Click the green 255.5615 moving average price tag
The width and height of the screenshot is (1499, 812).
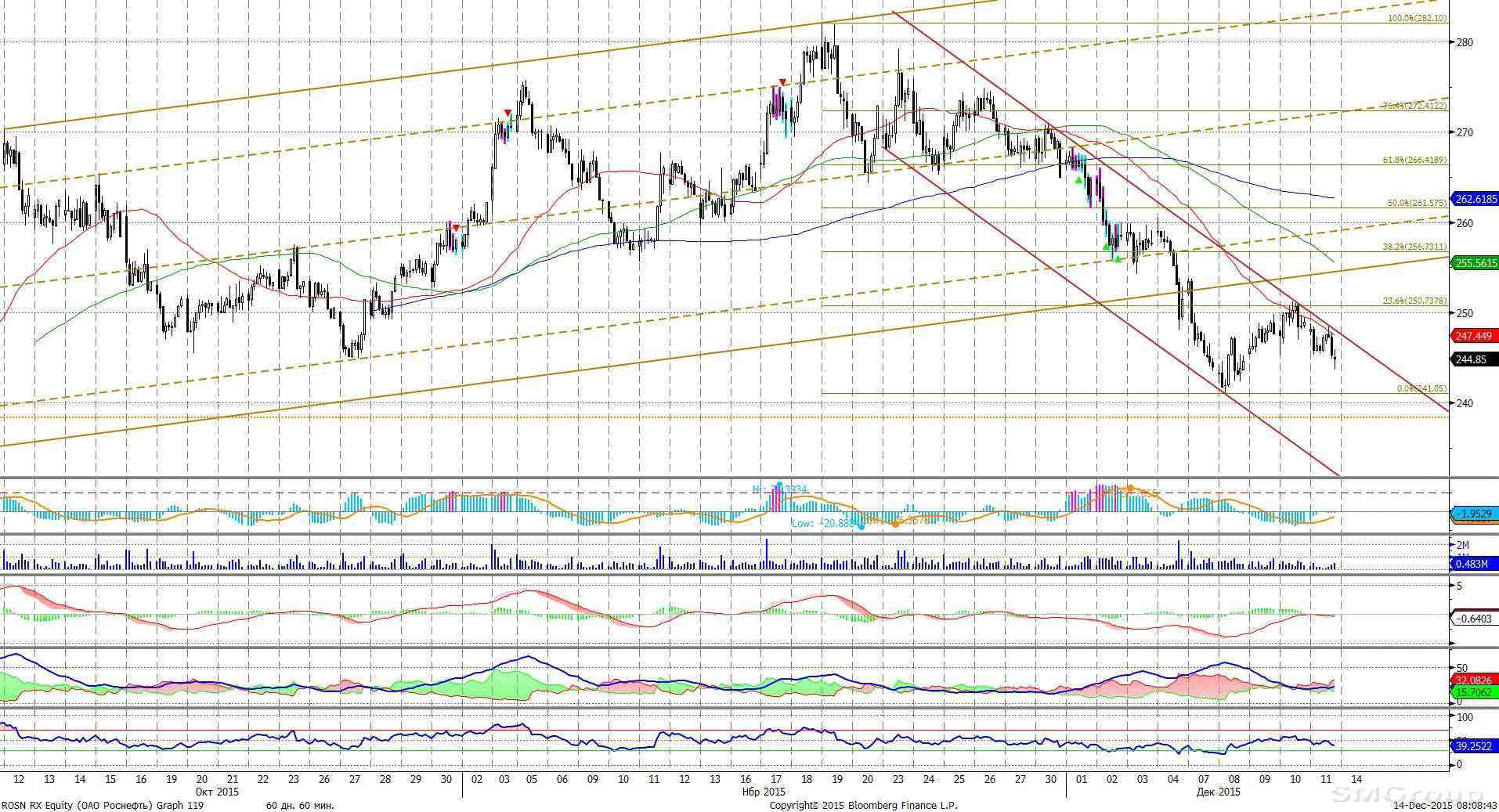(1475, 264)
